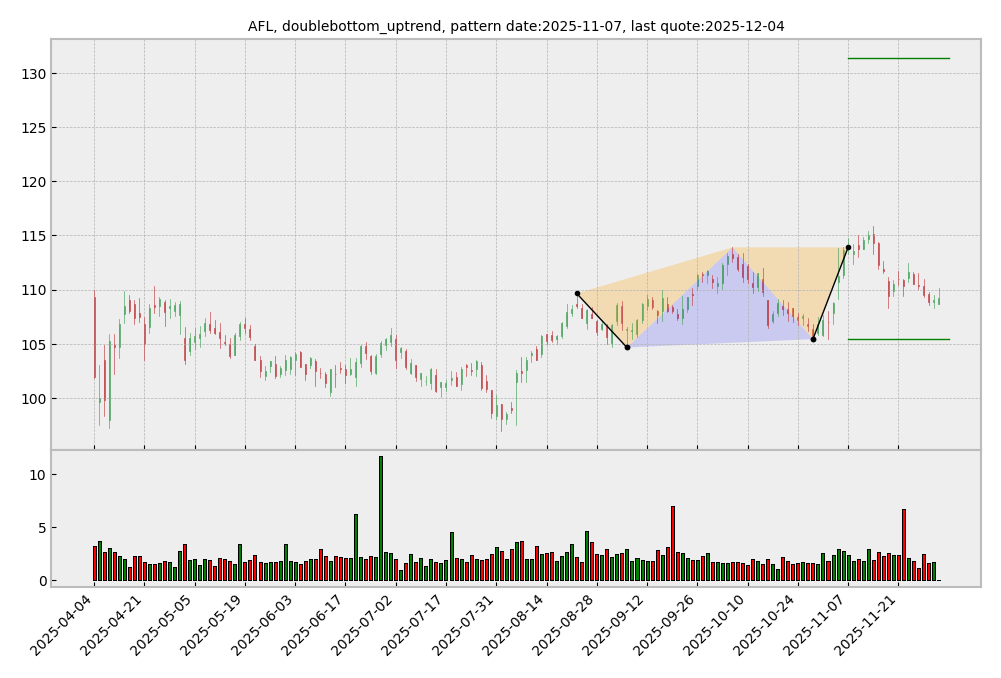Screen dimensions: 1001x678
Task: Click the upper green target line
Action: [898, 58]
